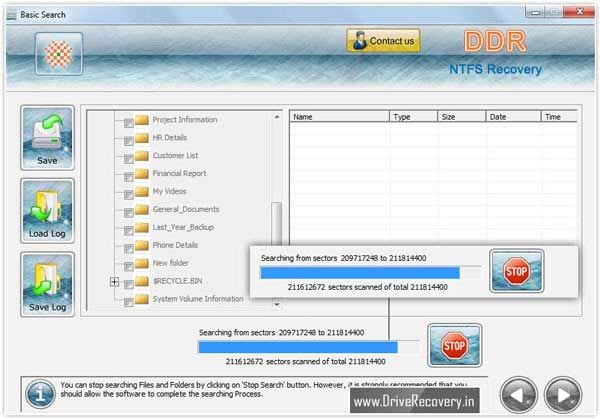Stop the search using lower STOP sign

click(x=455, y=346)
